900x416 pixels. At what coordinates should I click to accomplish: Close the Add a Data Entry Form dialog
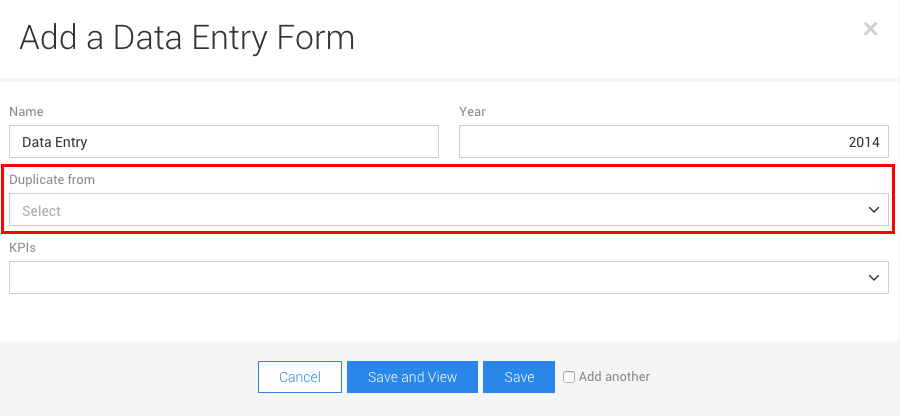[870, 29]
